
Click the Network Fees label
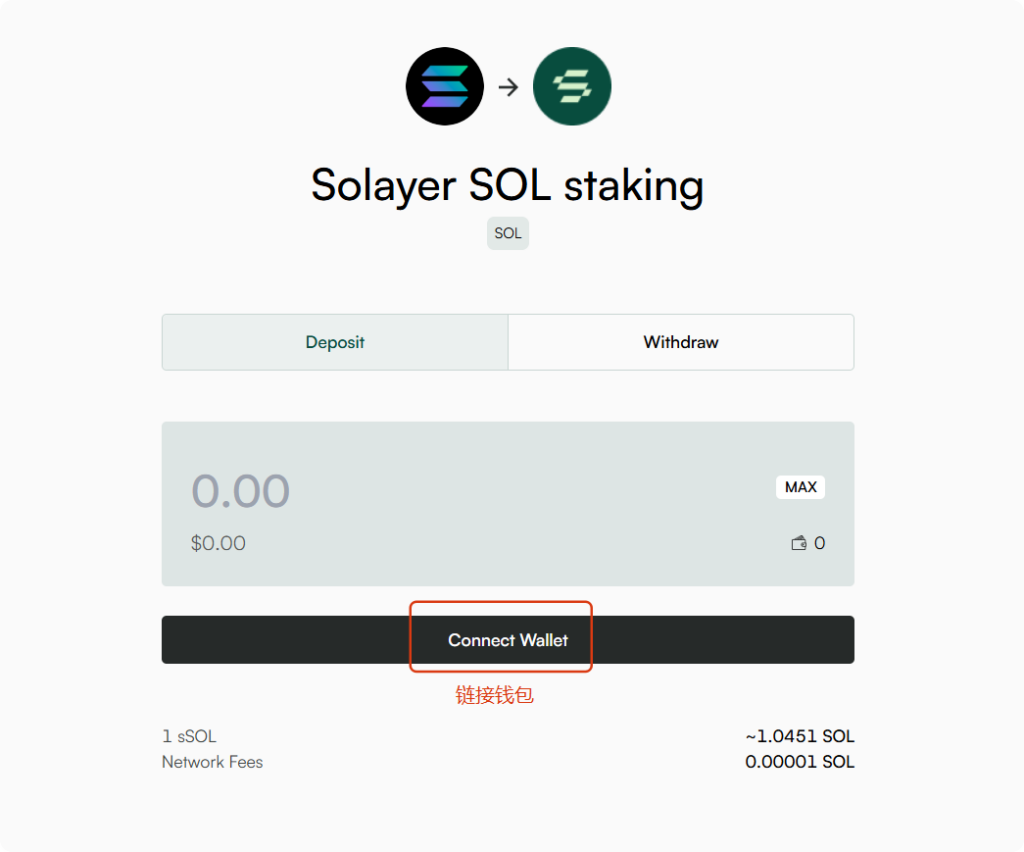click(212, 762)
